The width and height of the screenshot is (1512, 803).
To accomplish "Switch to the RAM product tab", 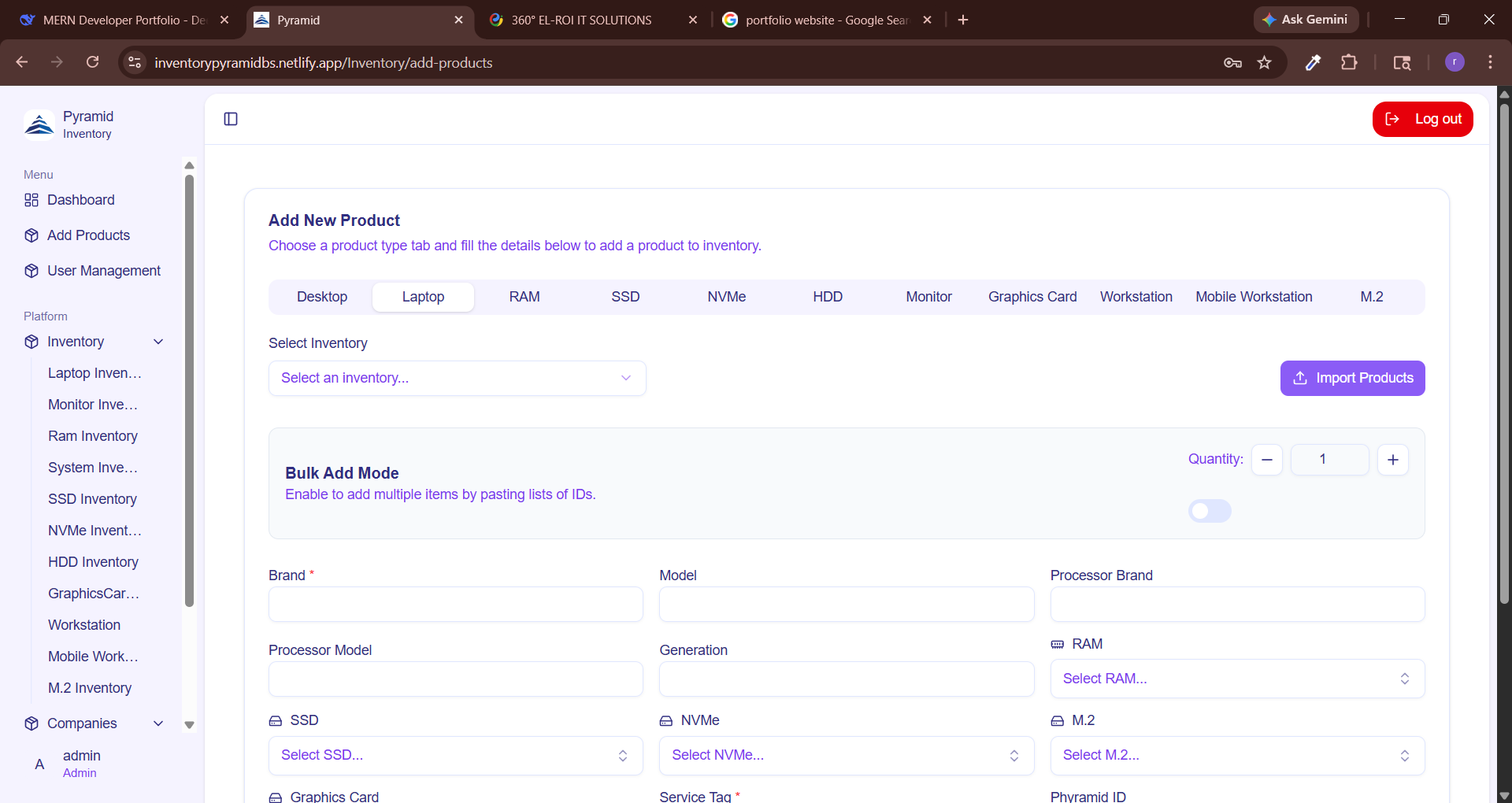I will pos(524,297).
